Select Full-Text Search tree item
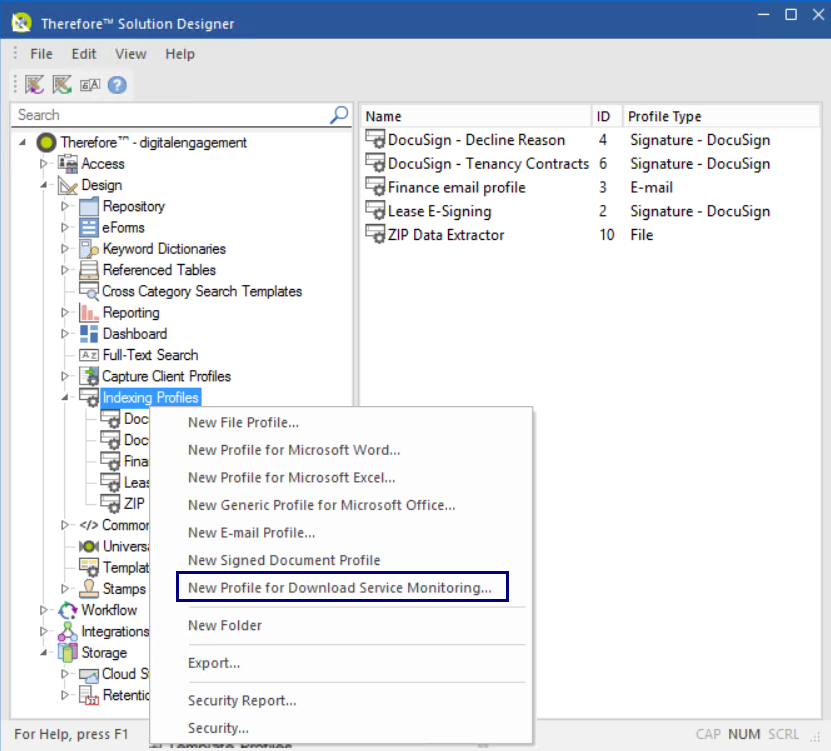The width and height of the screenshot is (831, 751). coord(151,355)
